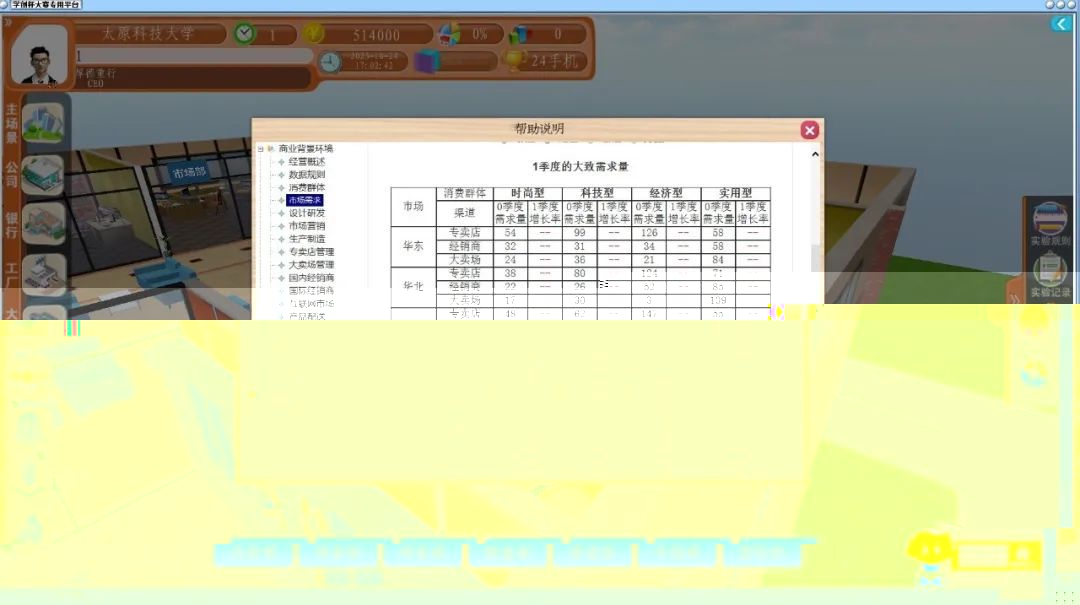Click the 时尚型 column header

tap(528, 194)
